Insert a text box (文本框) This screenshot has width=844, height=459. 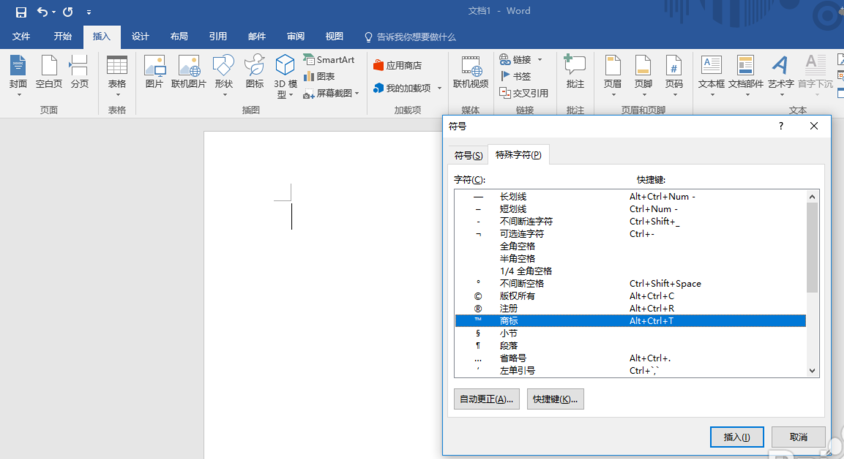[710, 72]
